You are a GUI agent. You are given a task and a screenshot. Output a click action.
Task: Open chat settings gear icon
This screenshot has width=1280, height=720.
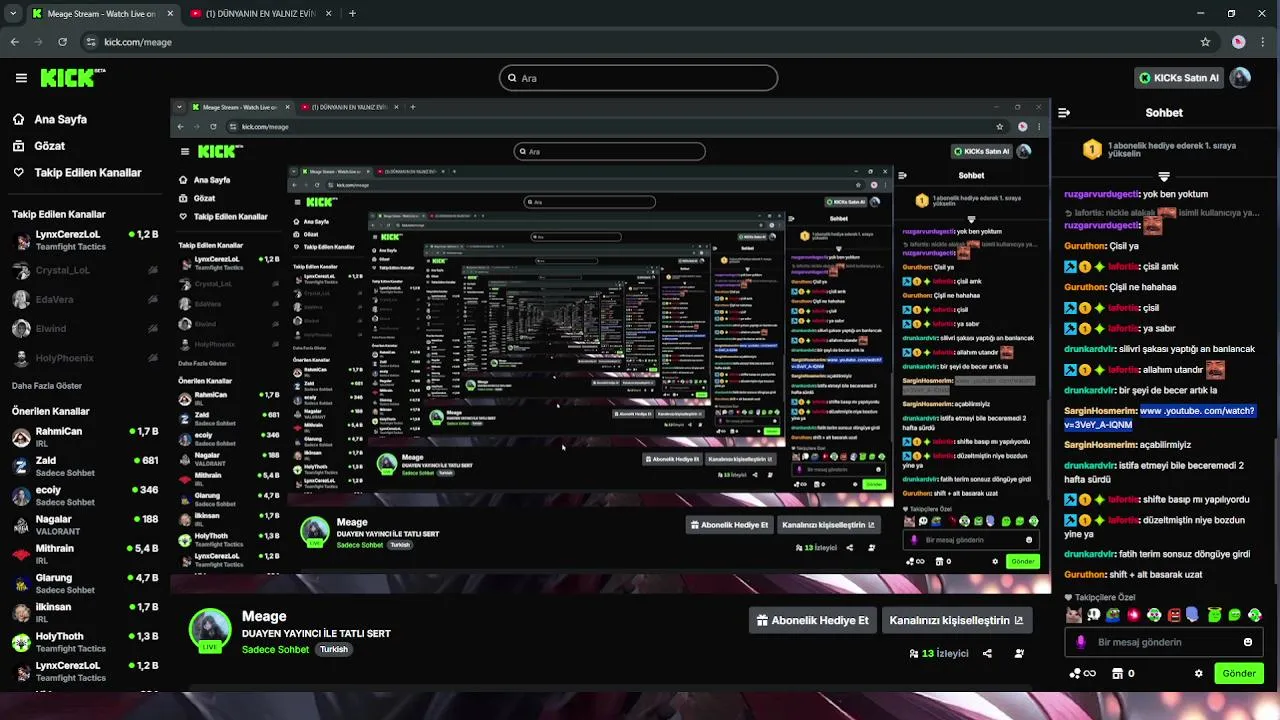[x=1198, y=673]
